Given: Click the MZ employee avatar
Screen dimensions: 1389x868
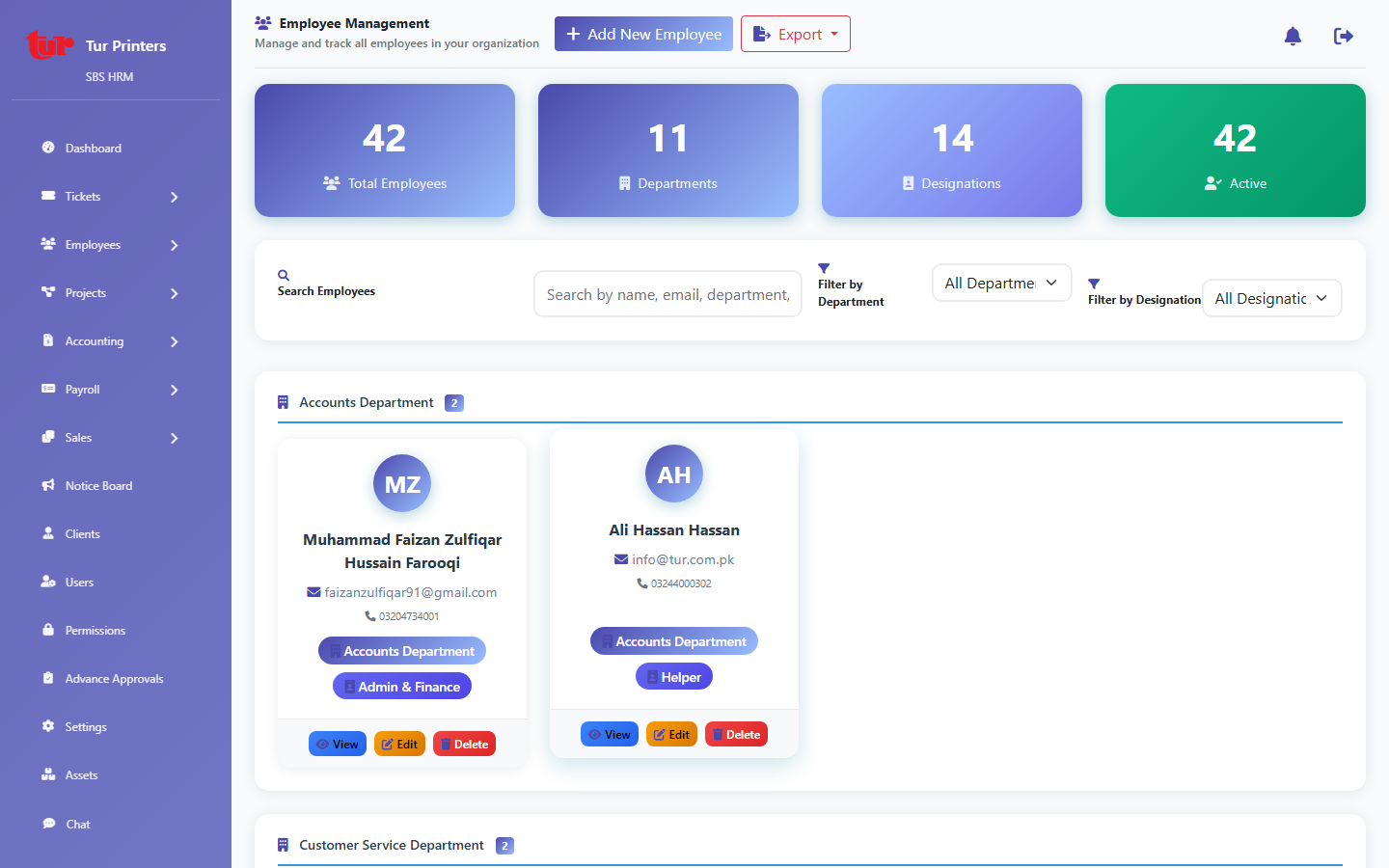Looking at the screenshot, I should click(x=402, y=484).
